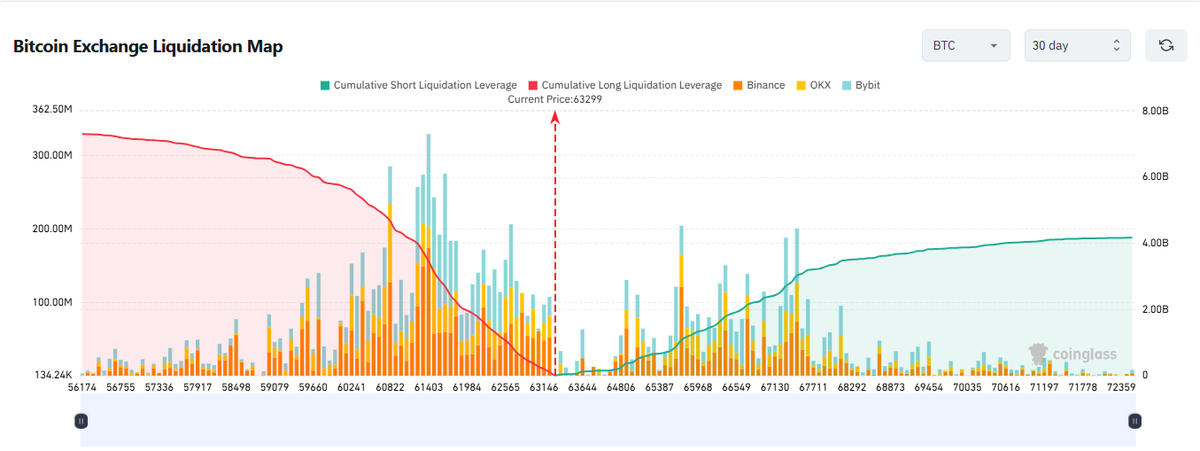Screen dimensions: 1200x451
Task: Click the 62565 price axis label
Action: pyautogui.click(x=504, y=387)
